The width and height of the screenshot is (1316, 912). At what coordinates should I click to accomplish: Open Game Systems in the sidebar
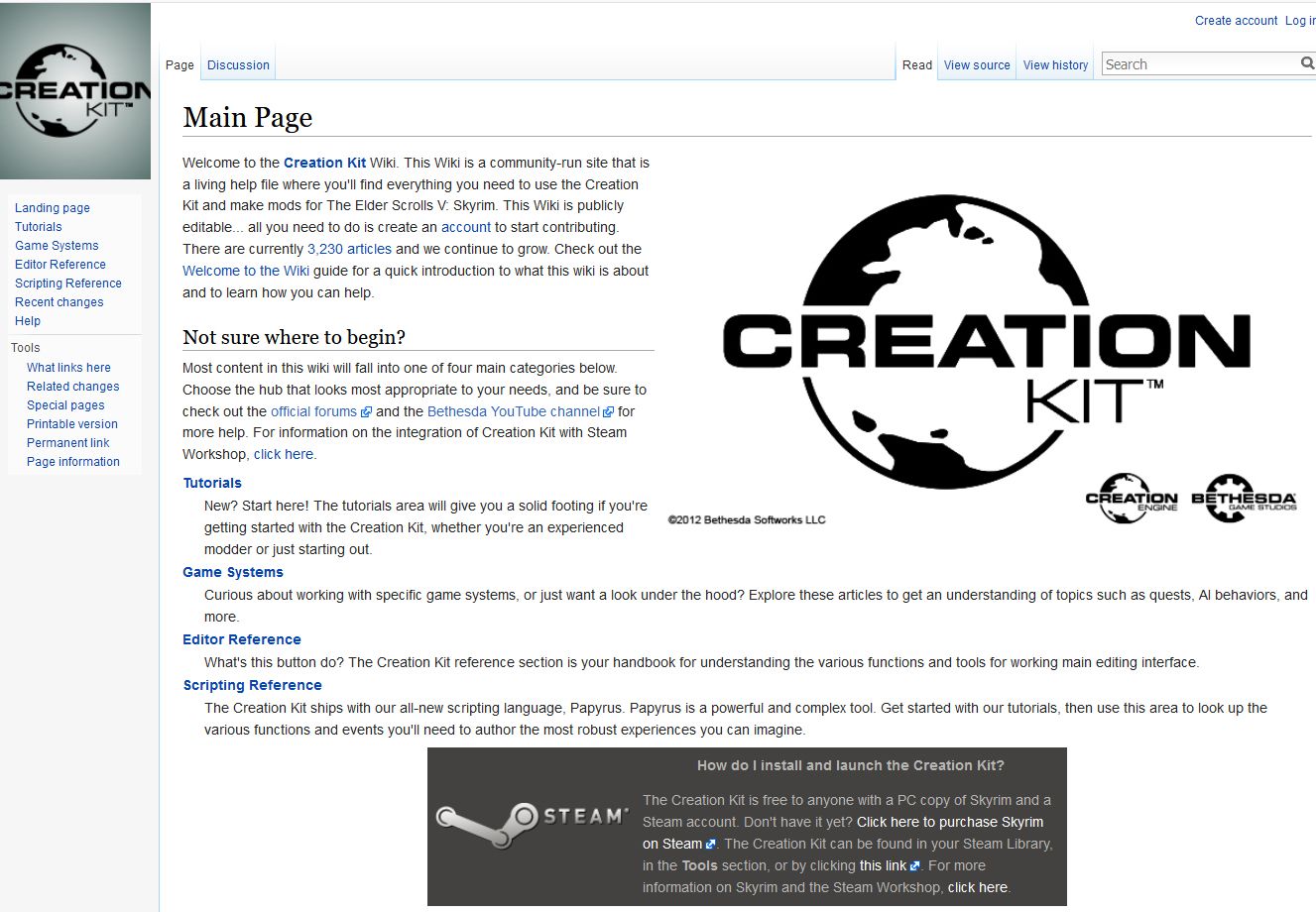tap(57, 246)
